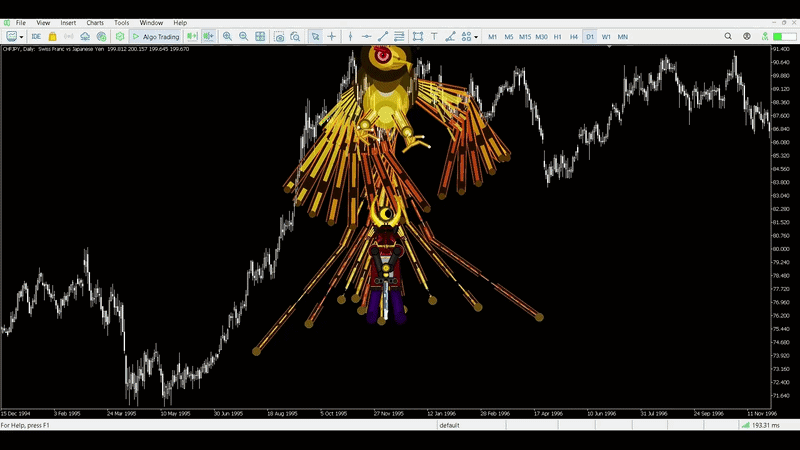
Task: Click the tile windows grid icon
Action: point(260,37)
